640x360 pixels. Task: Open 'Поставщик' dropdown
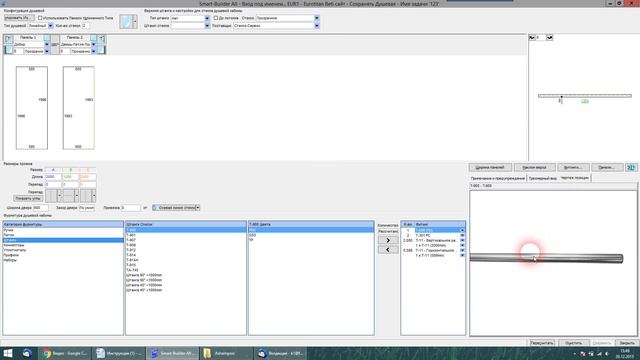click(317, 26)
